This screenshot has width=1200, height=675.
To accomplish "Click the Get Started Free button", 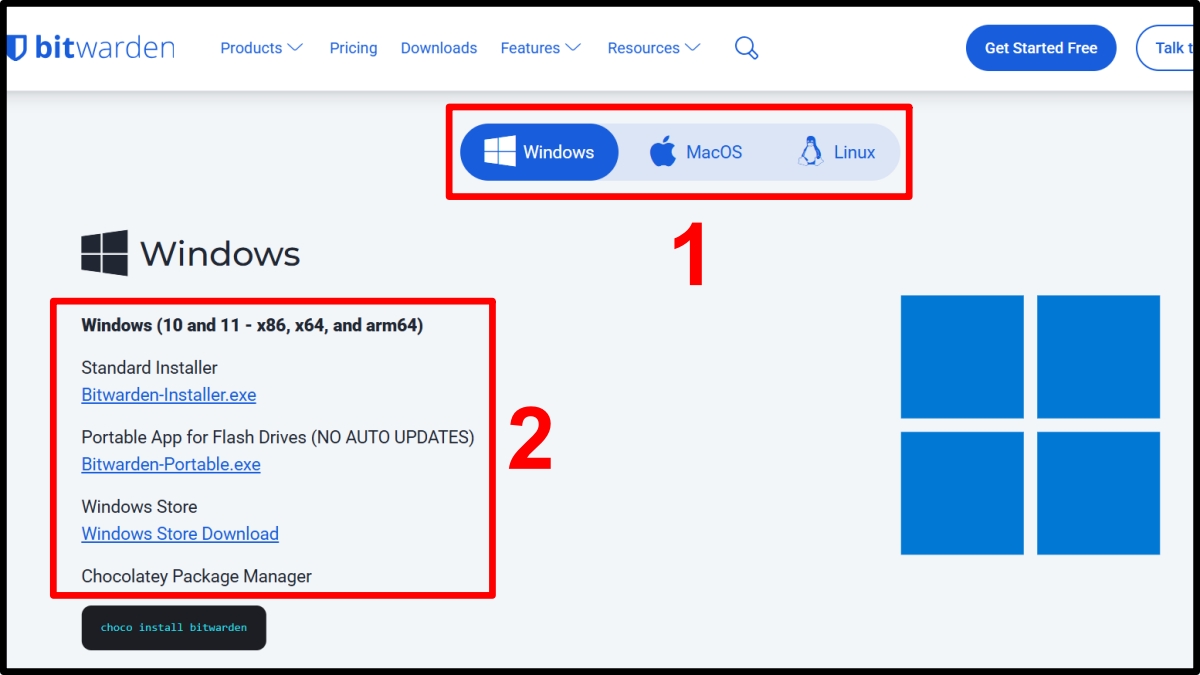I will pos(1041,48).
